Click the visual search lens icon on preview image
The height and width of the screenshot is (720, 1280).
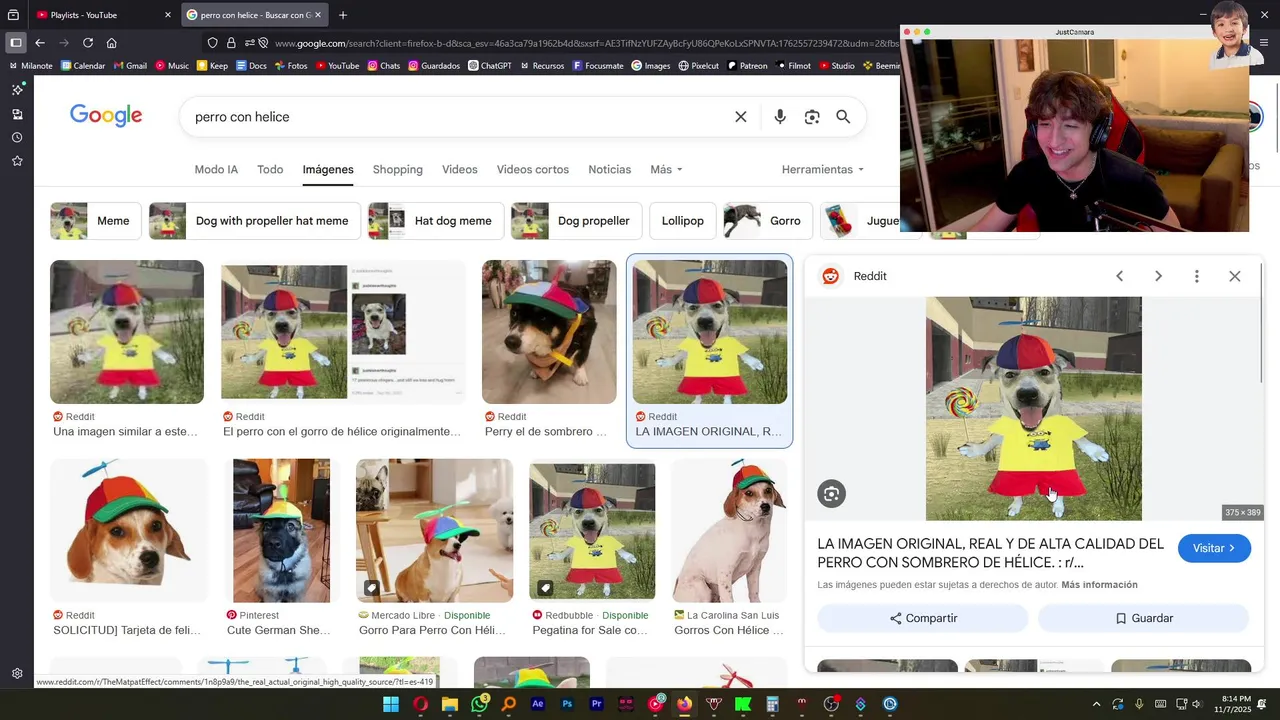(831, 493)
